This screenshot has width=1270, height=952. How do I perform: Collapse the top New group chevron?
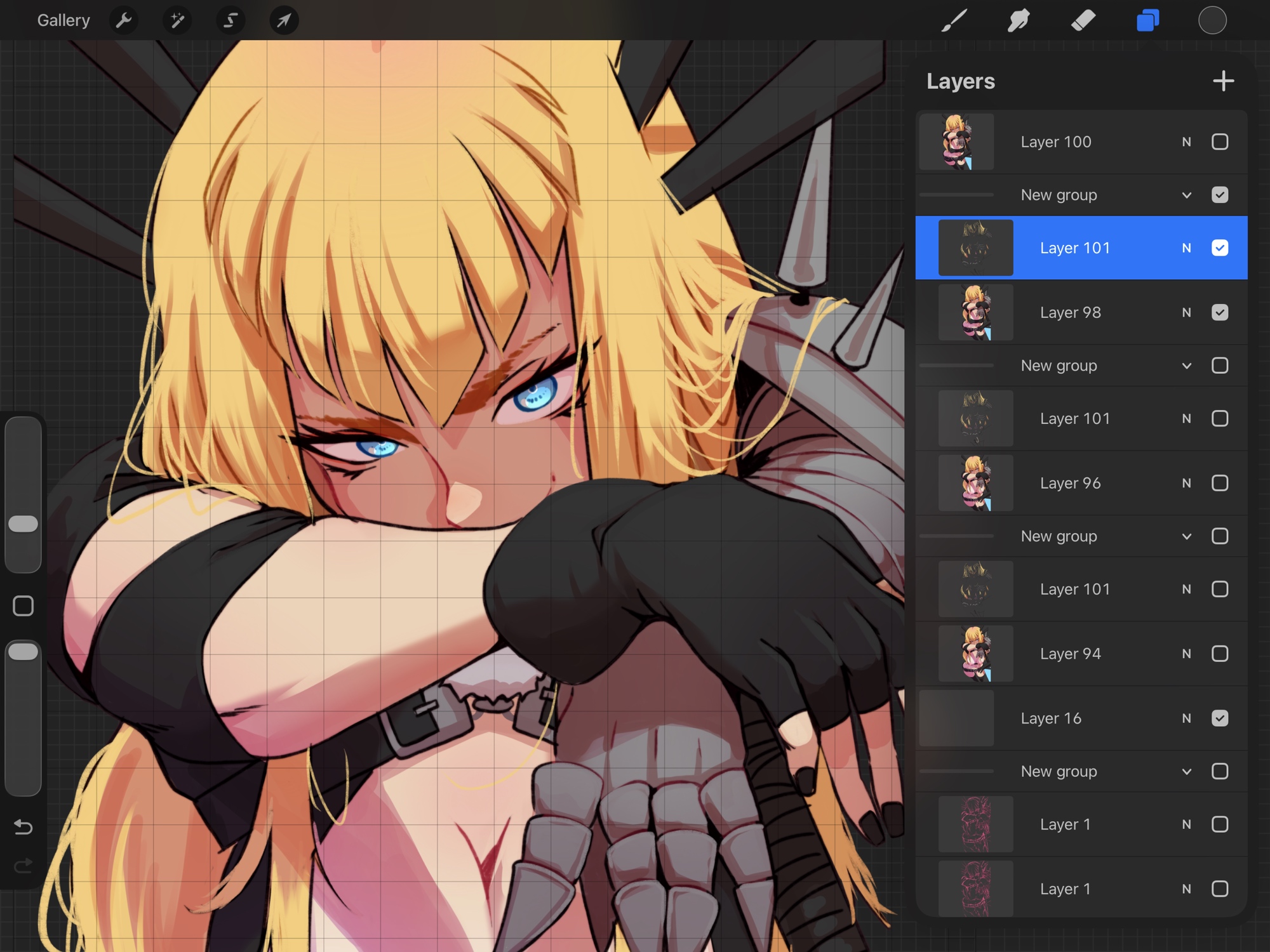1186,195
